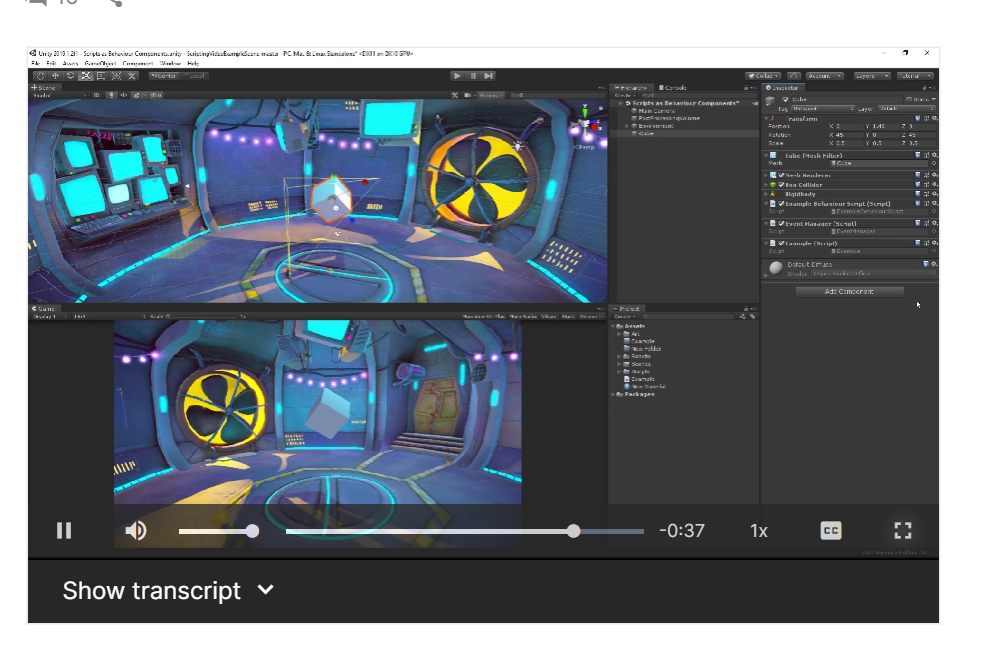Image resolution: width=999 pixels, height=667 pixels.
Task: Open the Window menu
Action: click(170, 64)
